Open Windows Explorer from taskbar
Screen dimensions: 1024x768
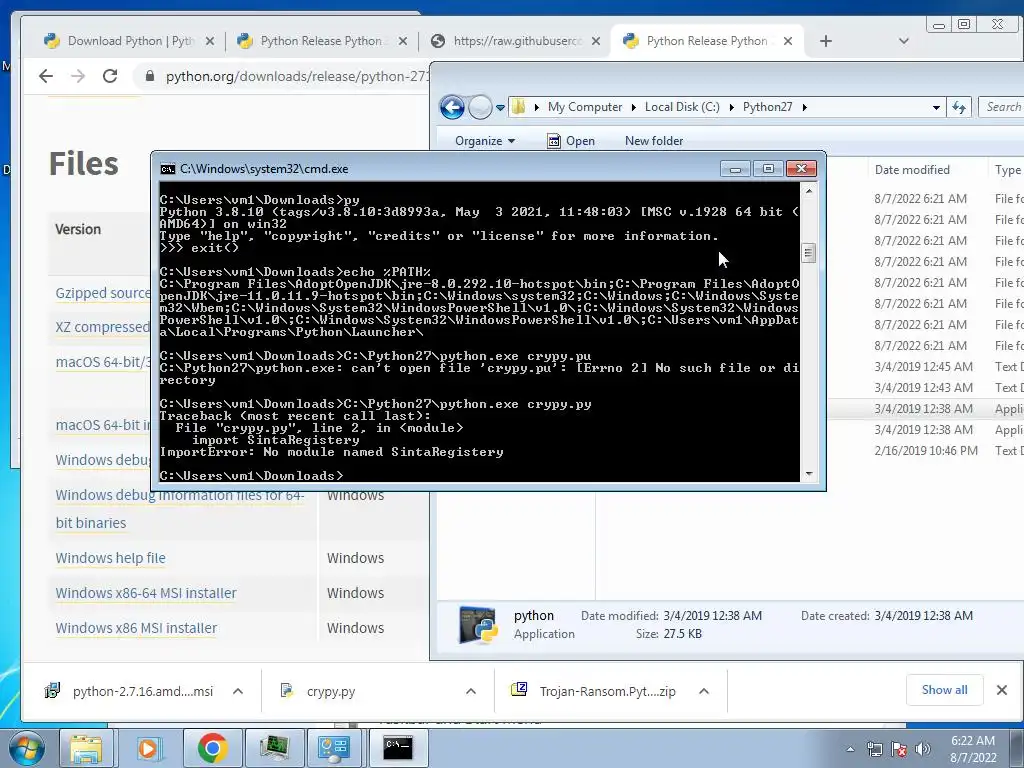[86, 748]
